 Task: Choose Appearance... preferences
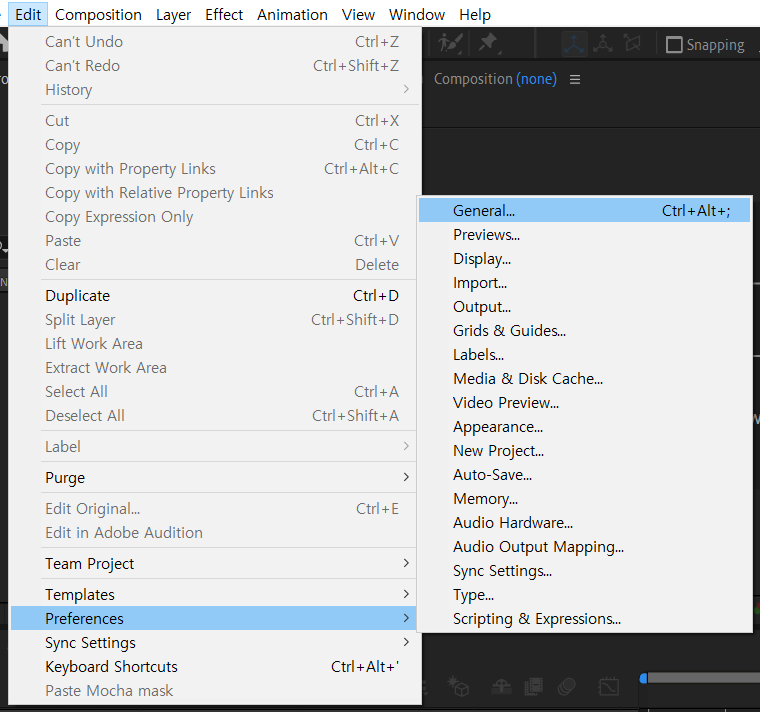pyautogui.click(x=585, y=427)
